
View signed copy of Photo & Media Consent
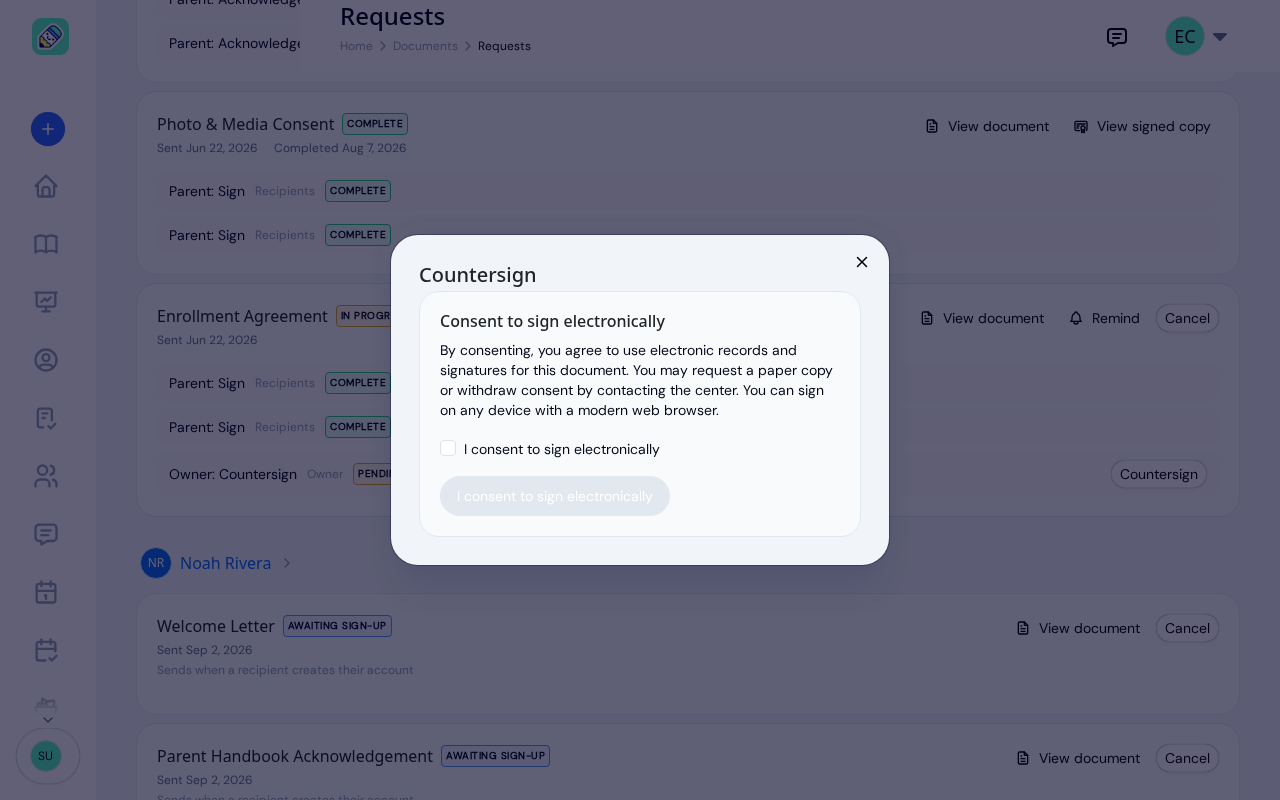[1142, 126]
